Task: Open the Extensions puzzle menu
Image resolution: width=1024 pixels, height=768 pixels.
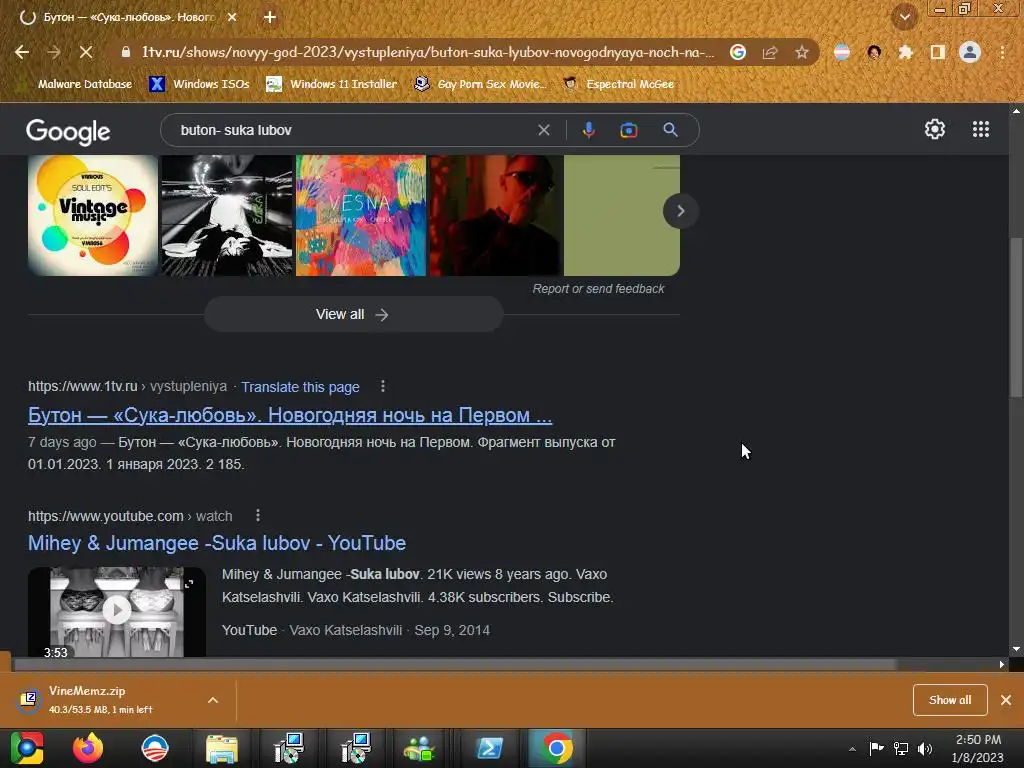Action: click(905, 52)
